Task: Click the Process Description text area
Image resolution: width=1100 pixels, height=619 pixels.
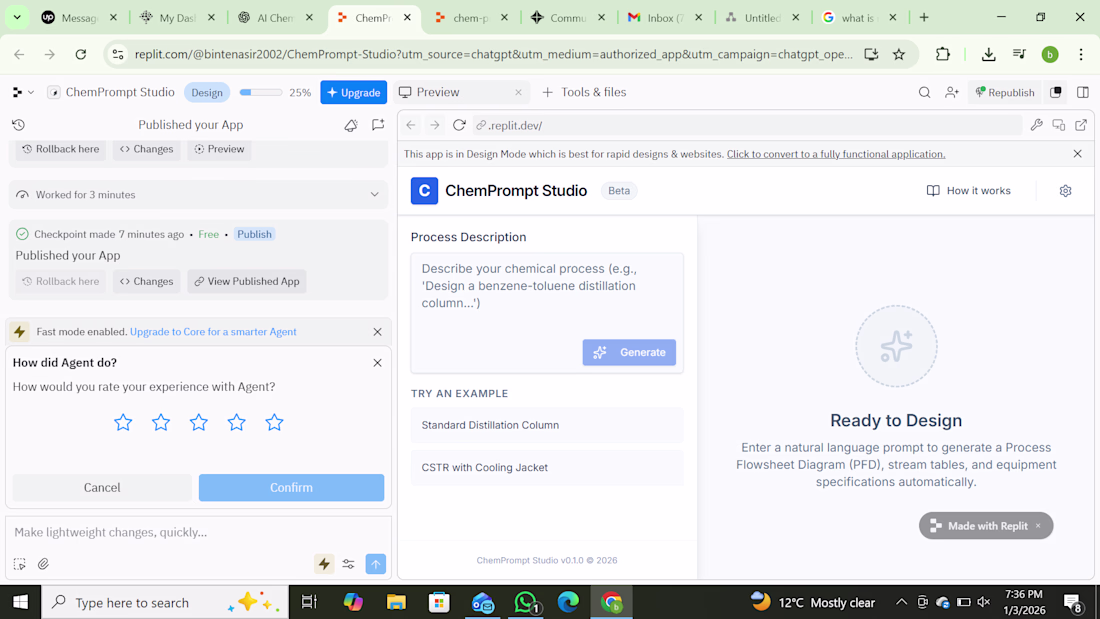Action: (547, 312)
